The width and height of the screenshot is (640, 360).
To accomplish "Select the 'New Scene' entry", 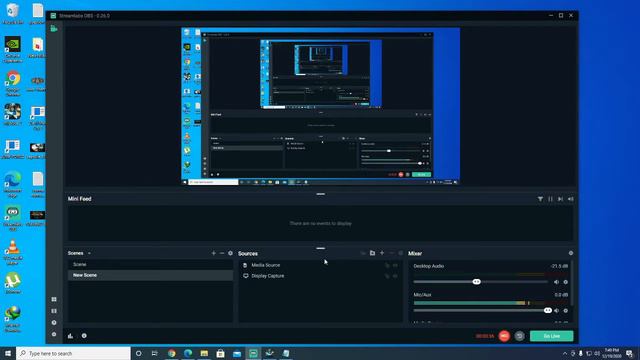I will pyautogui.click(x=150, y=275).
